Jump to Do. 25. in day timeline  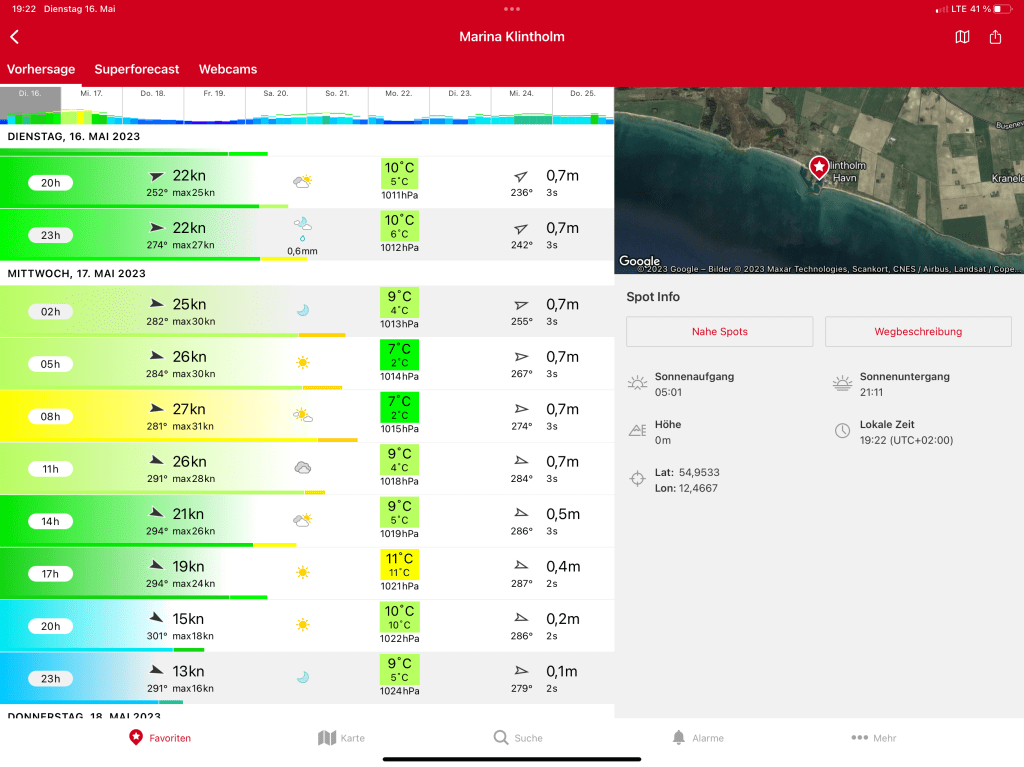tap(582, 105)
